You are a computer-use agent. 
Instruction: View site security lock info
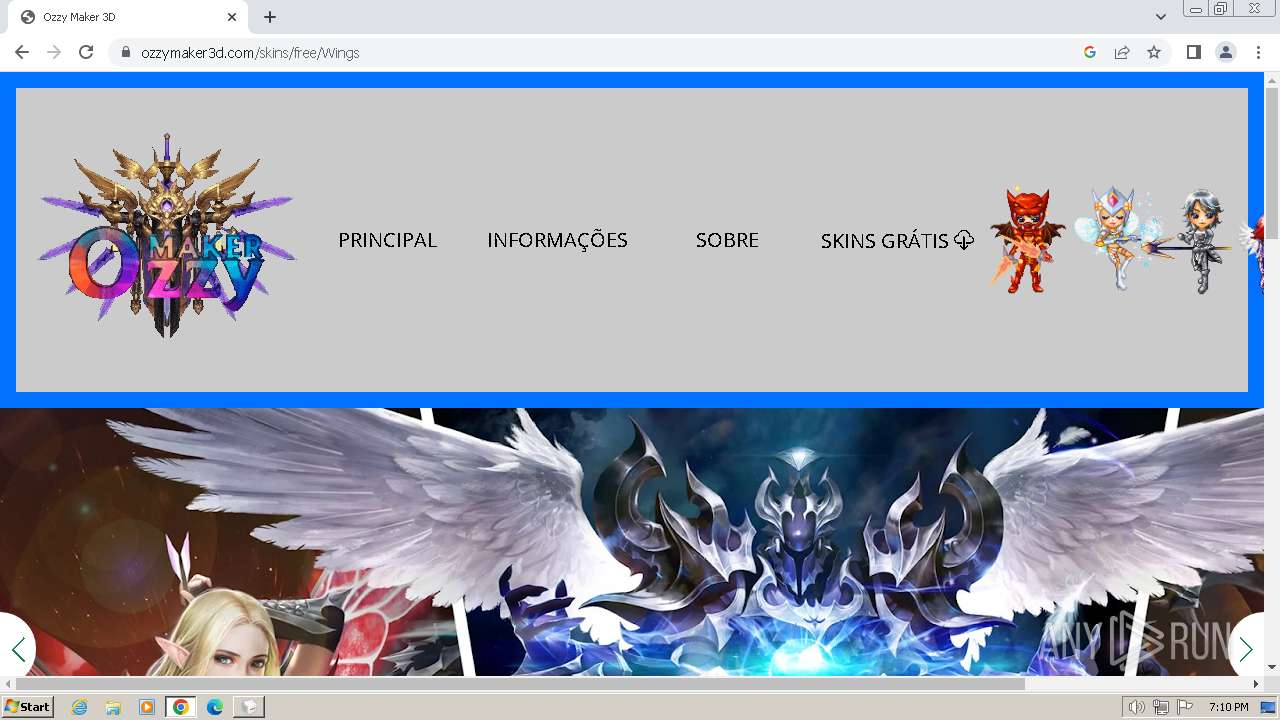pos(125,52)
